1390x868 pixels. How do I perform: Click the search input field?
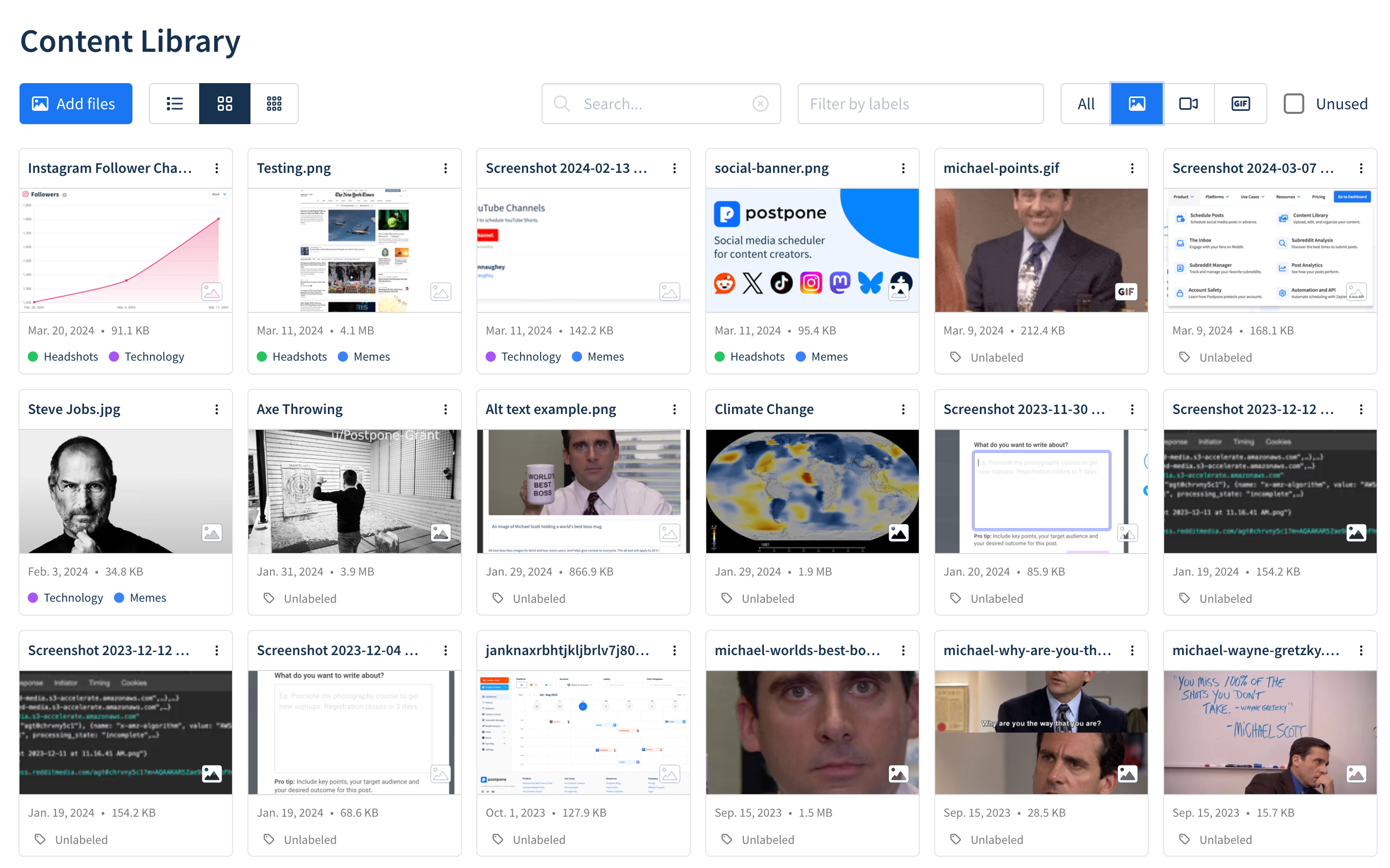click(x=661, y=103)
